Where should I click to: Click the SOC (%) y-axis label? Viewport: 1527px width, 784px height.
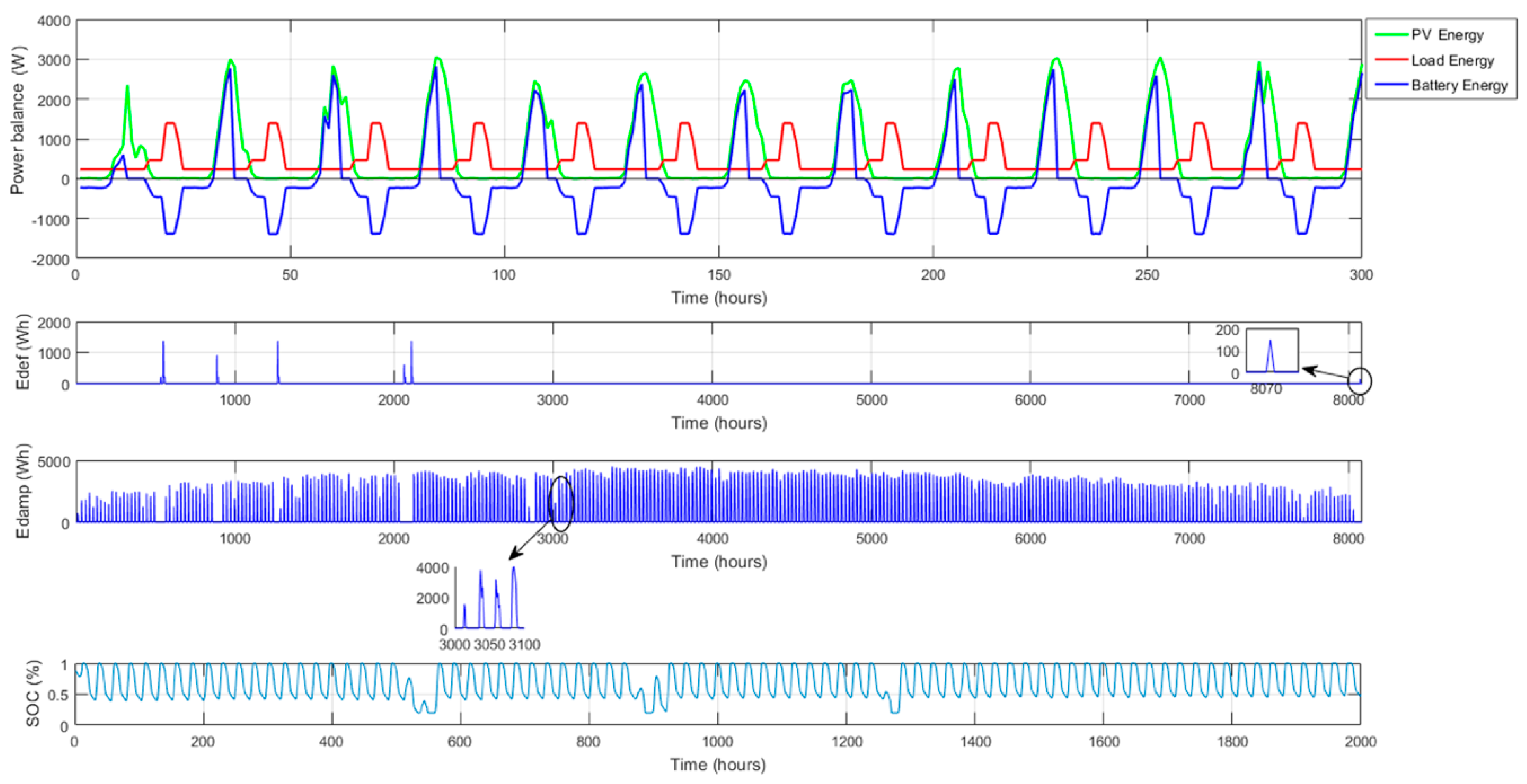(x=33, y=693)
